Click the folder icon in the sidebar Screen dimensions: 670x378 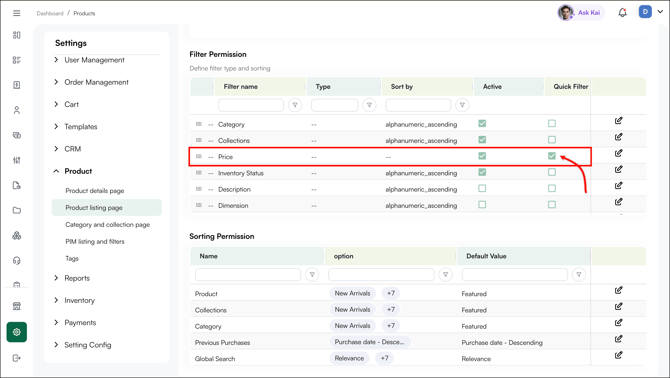coord(17,210)
